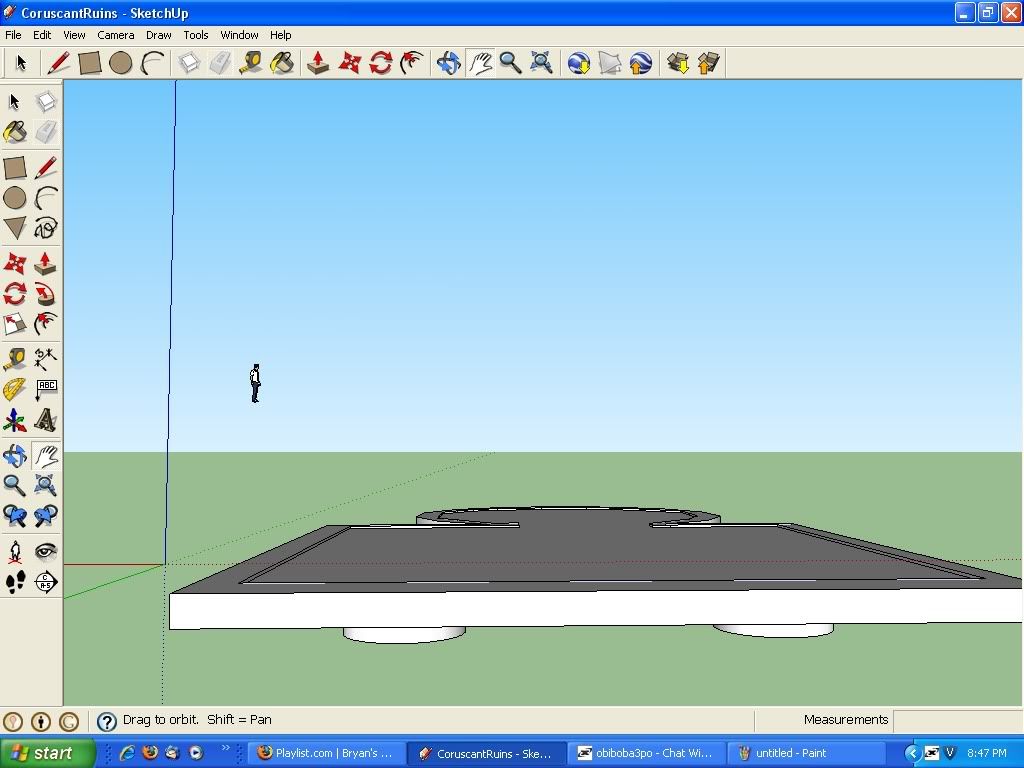Switch to obiboba3po Chat Window in taskbar
1024x768 pixels.
tap(647, 753)
